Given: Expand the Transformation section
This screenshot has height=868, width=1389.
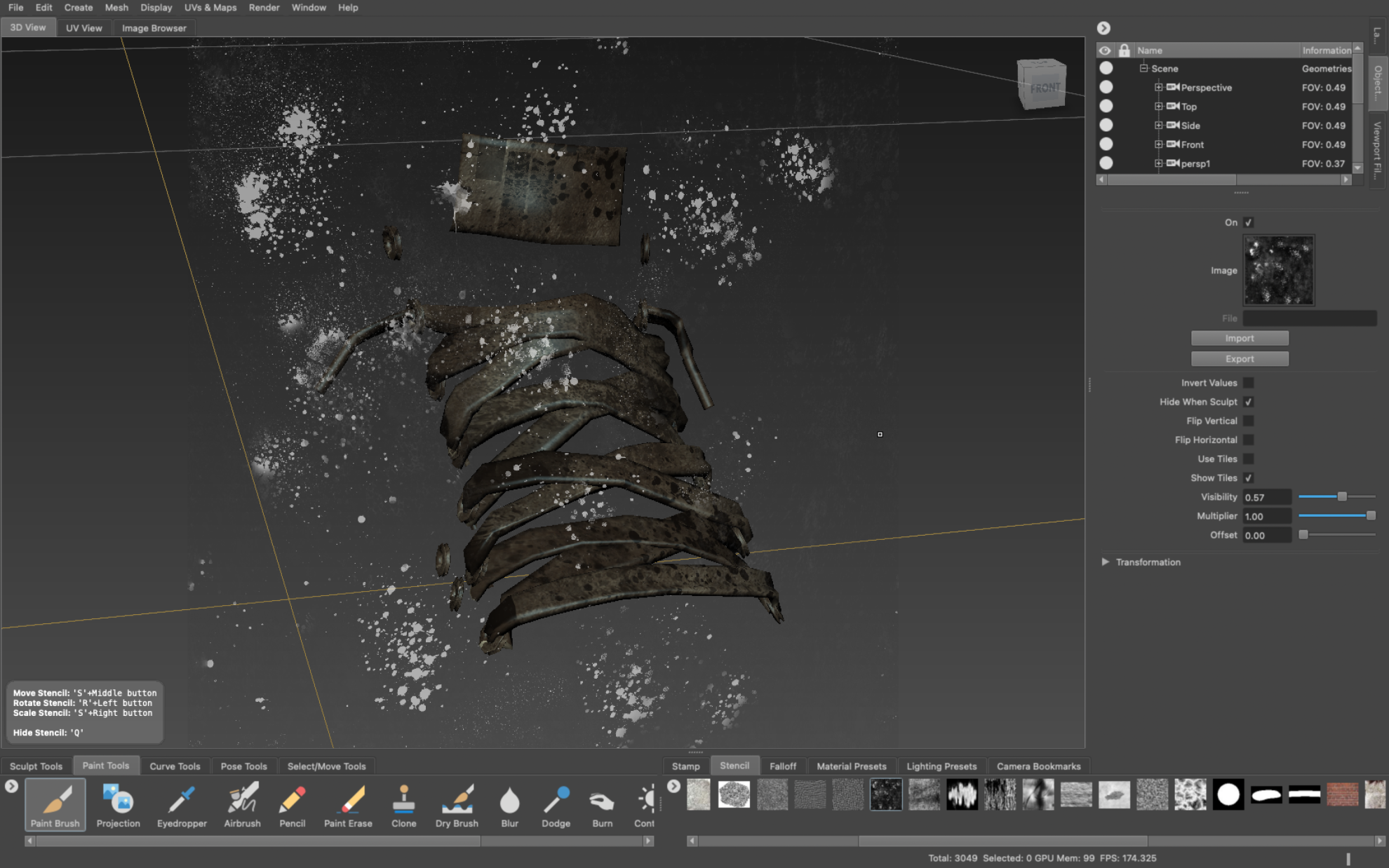Looking at the screenshot, I should pos(1106,562).
